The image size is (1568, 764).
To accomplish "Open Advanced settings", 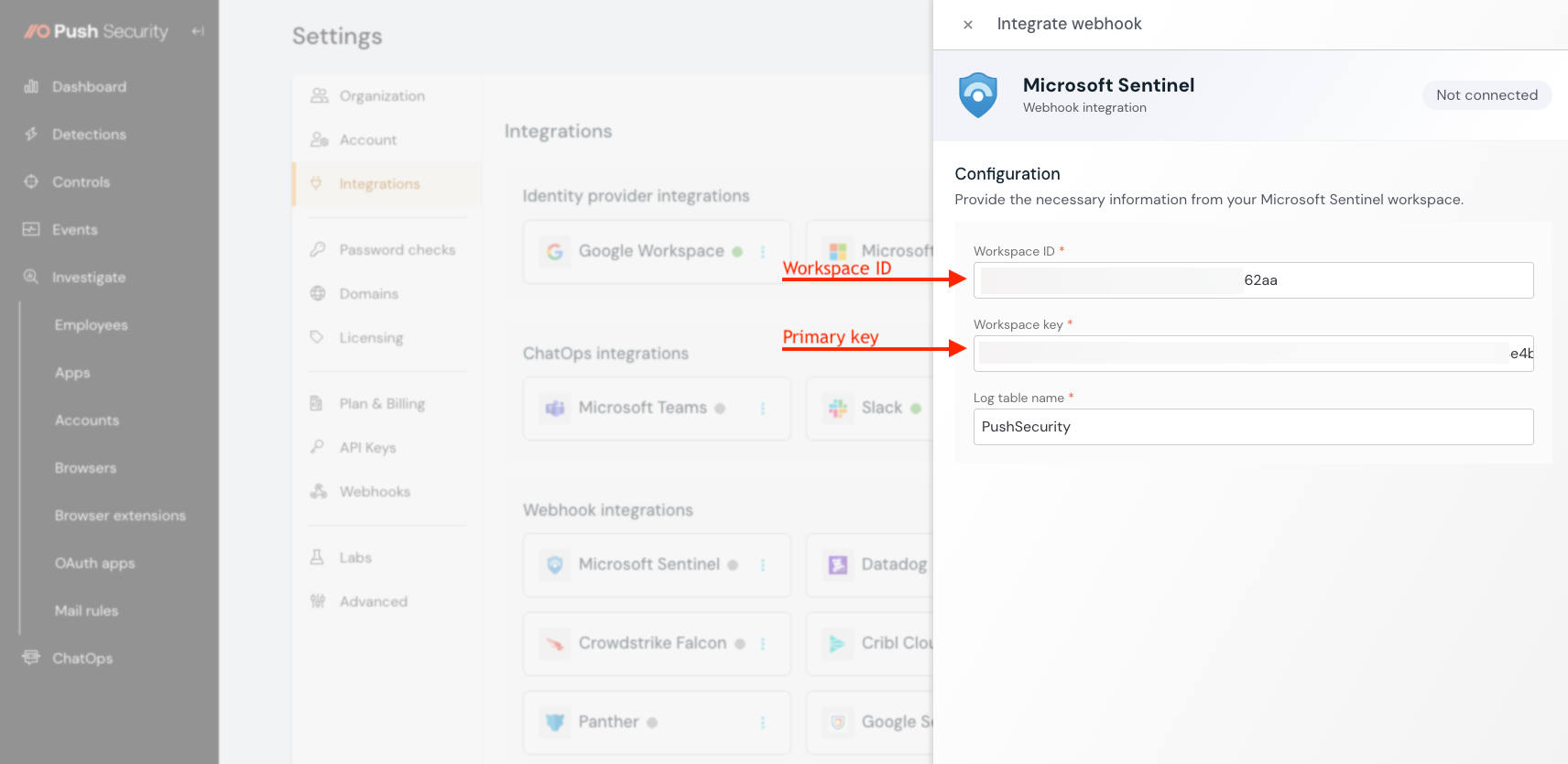I will point(373,602).
